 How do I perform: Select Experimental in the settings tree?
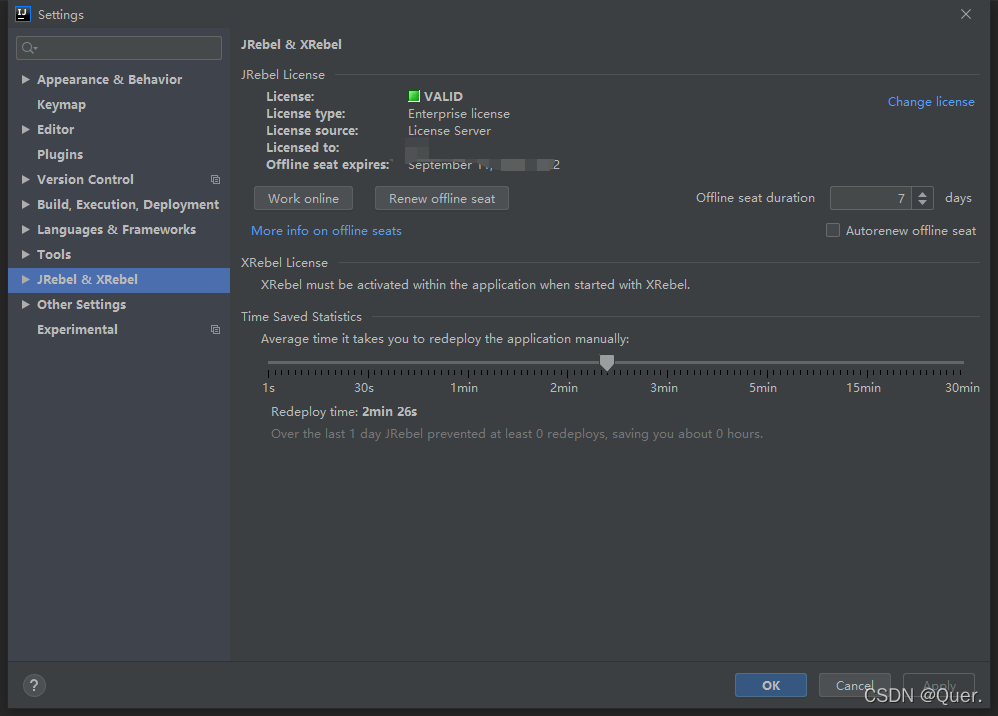(77, 330)
